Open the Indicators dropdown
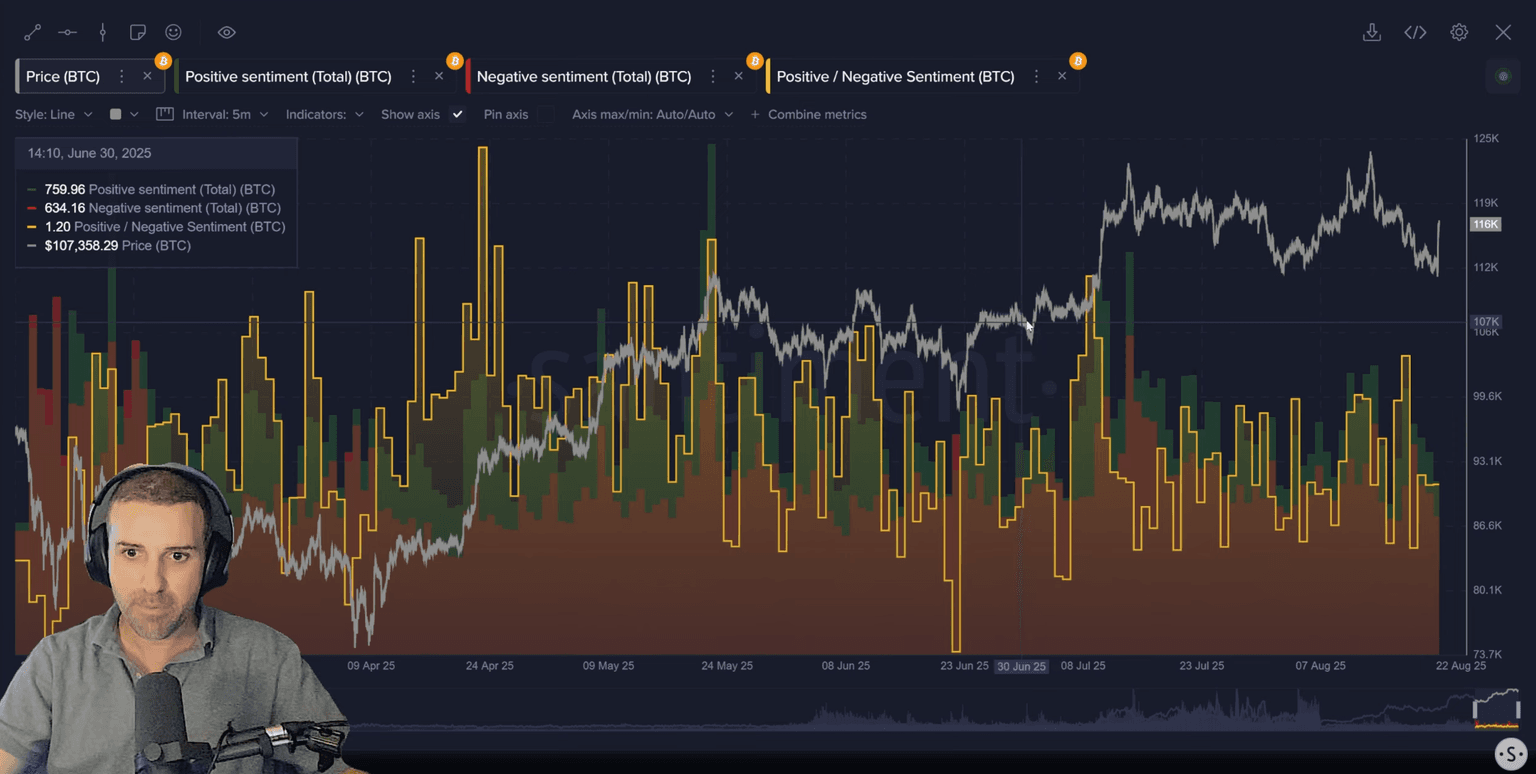Screen dimensions: 1536x774 (x=324, y=115)
